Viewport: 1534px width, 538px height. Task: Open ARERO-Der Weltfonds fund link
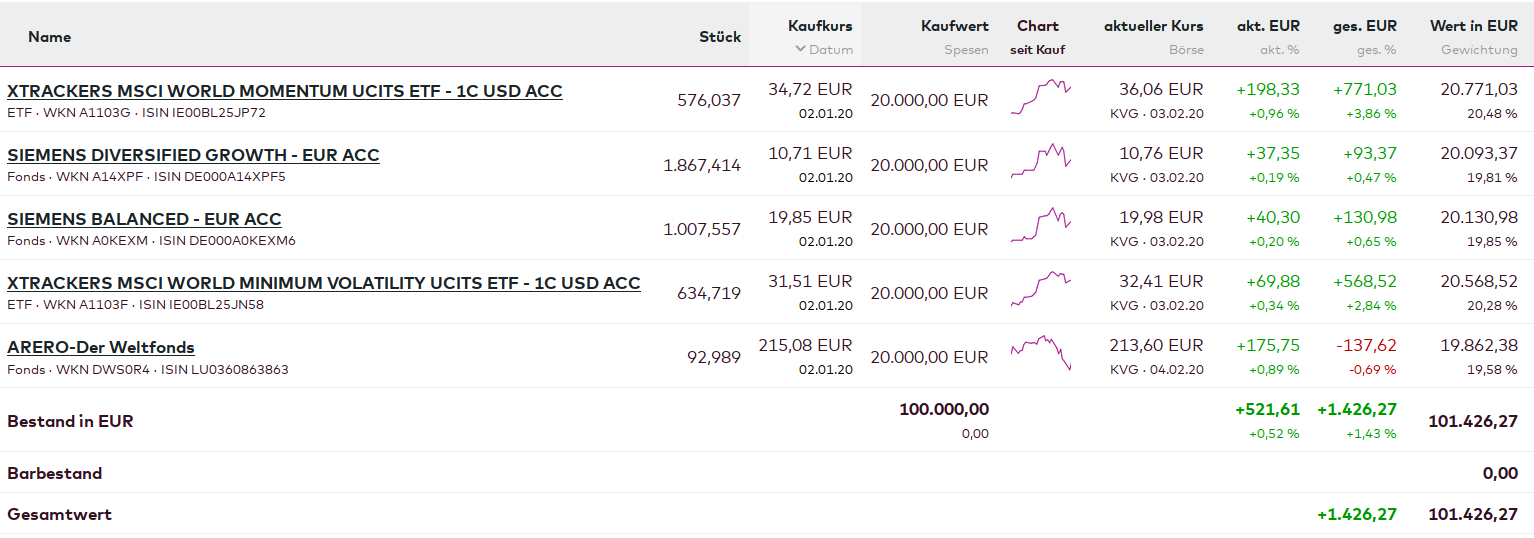pyautogui.click(x=101, y=347)
